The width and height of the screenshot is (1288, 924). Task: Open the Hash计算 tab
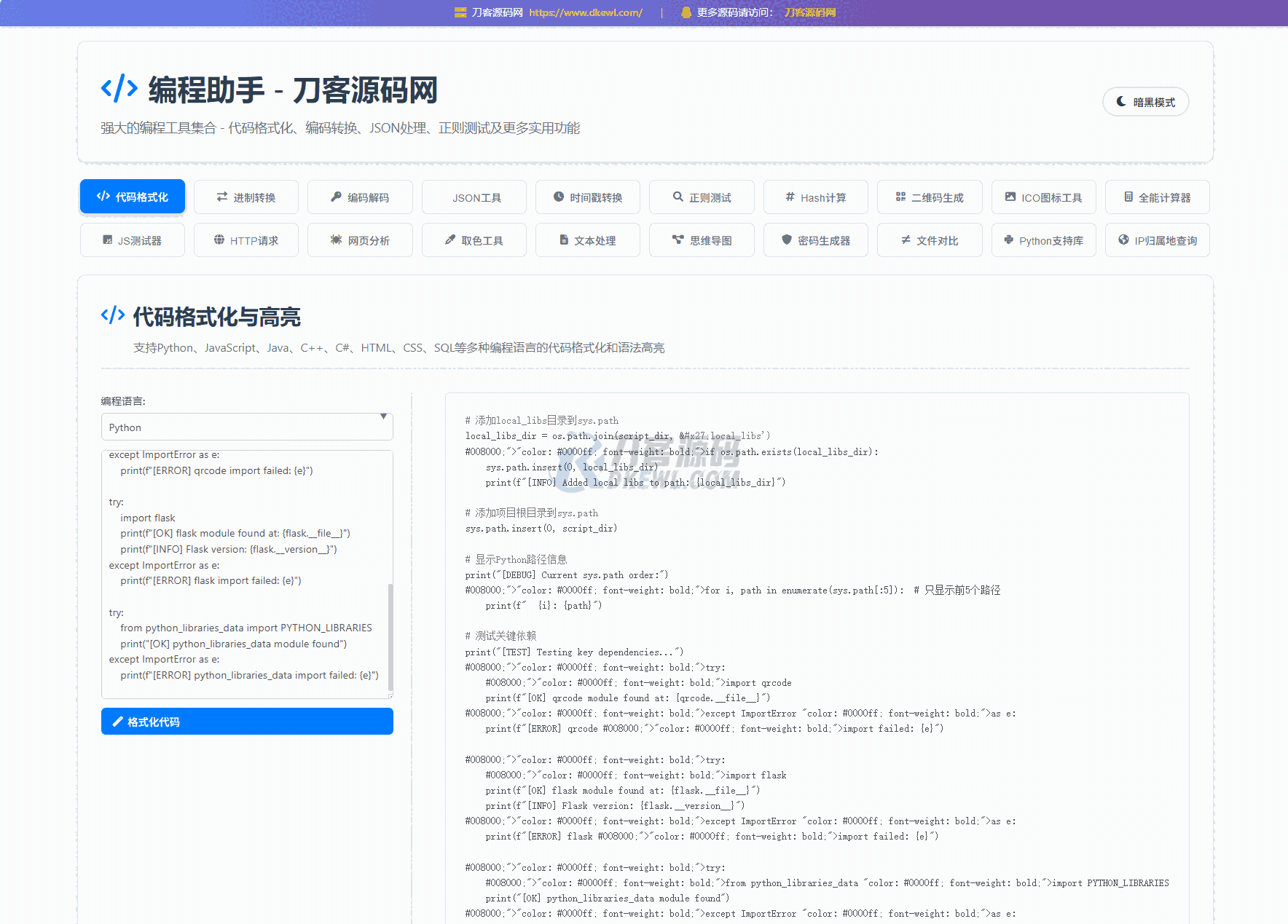click(815, 197)
